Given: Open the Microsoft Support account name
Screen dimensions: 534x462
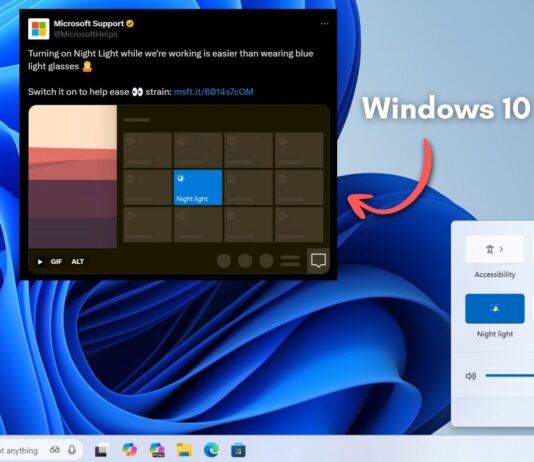Looking at the screenshot, I should coord(89,23).
